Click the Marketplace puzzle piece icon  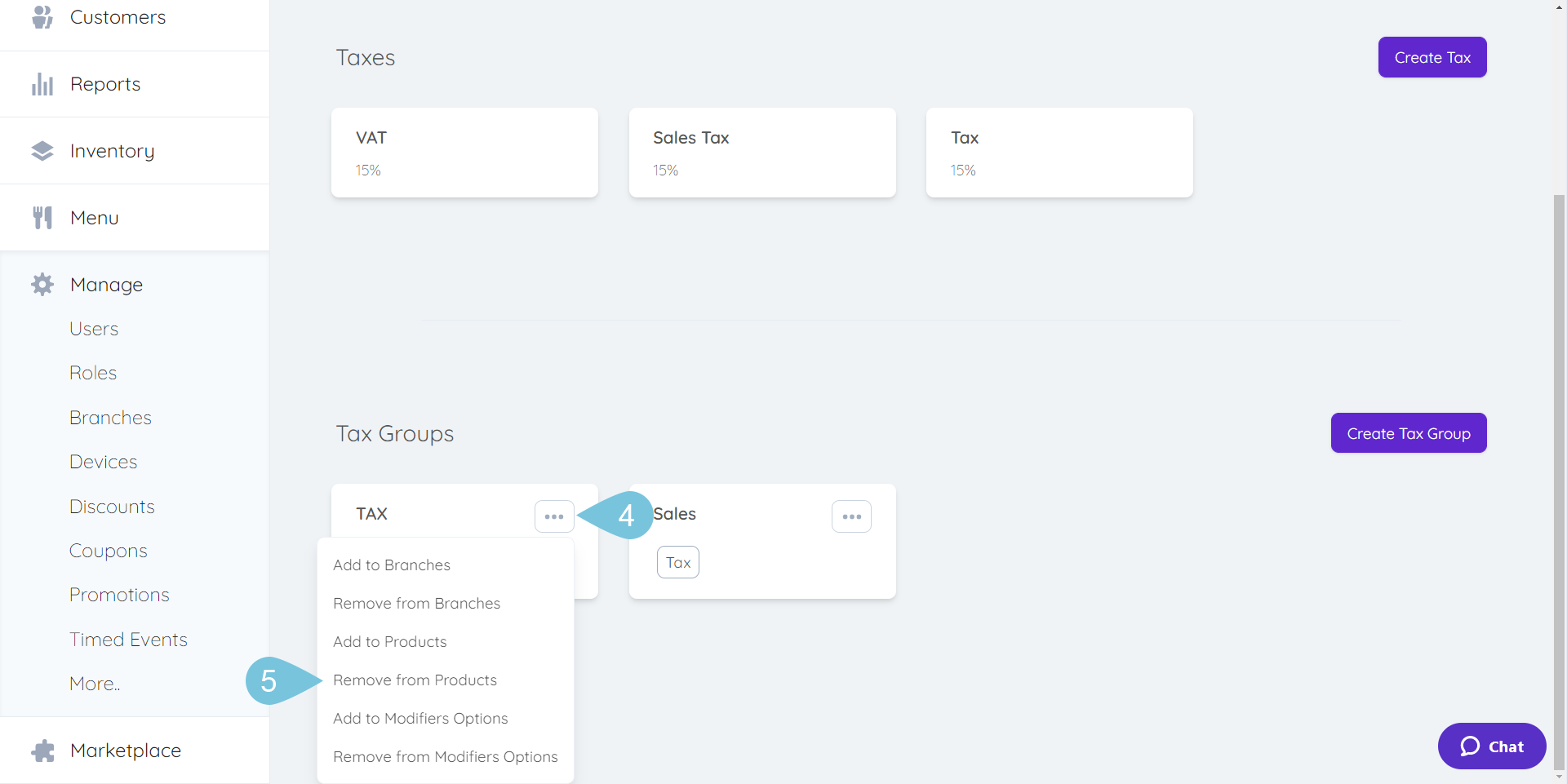[x=42, y=751]
